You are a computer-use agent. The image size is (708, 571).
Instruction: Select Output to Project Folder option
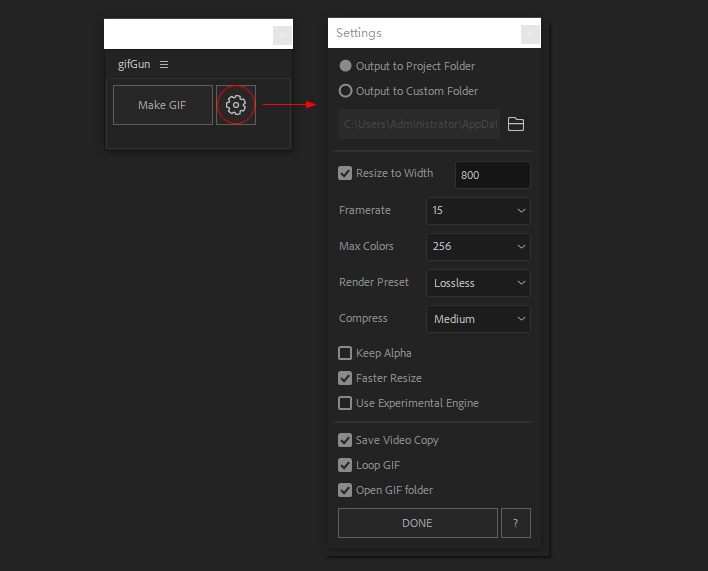[x=346, y=66]
